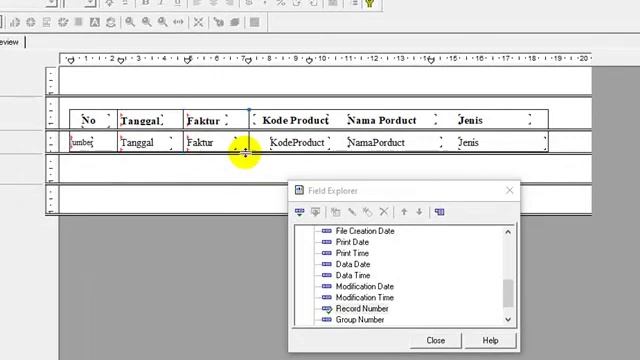640x360 pixels.
Task: Click the Bold B formatting icon
Action: 145,3
